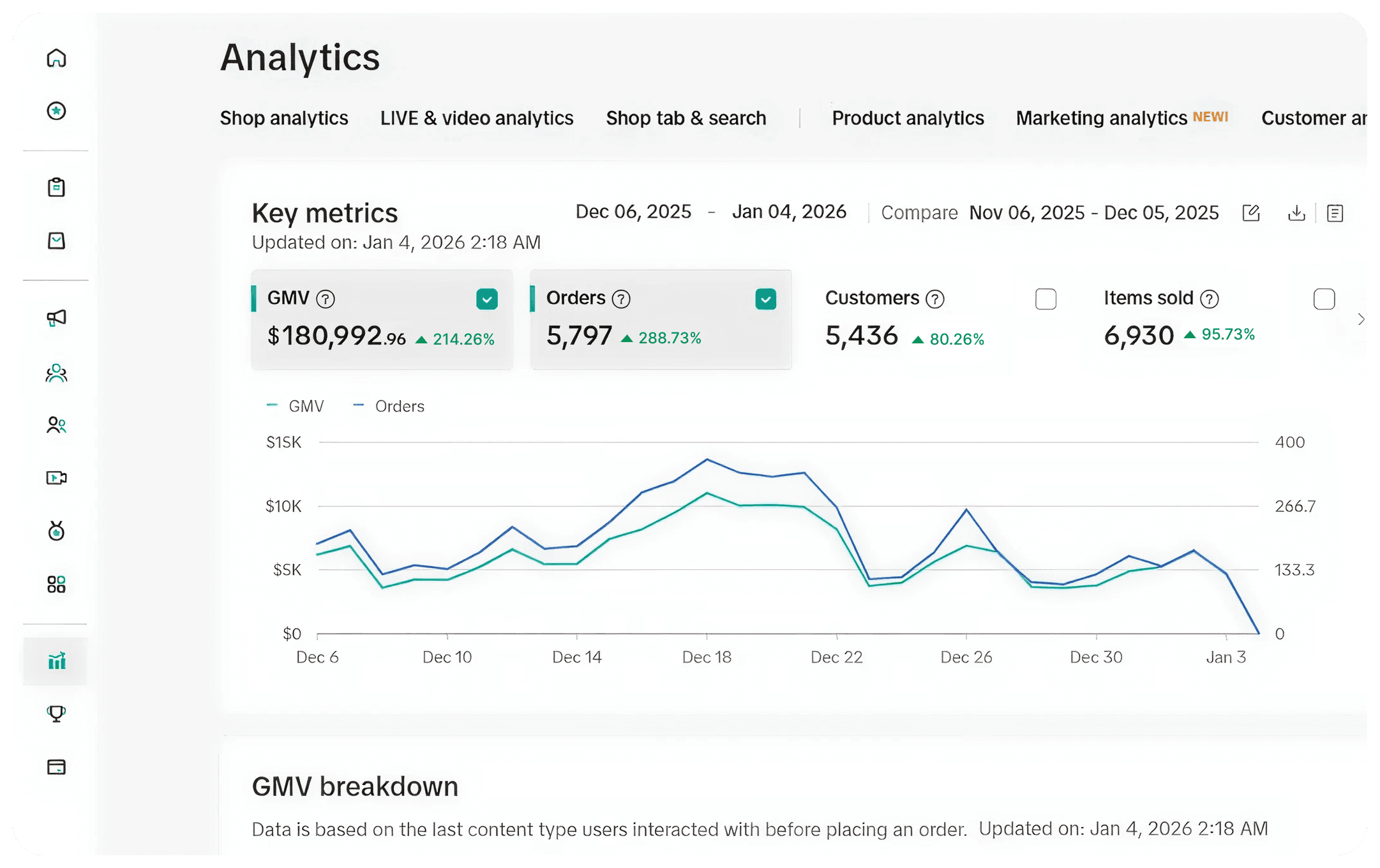Open the Dec 06, 2025 start date picker
Image resolution: width=1380 pixels, height=868 pixels.
click(633, 212)
